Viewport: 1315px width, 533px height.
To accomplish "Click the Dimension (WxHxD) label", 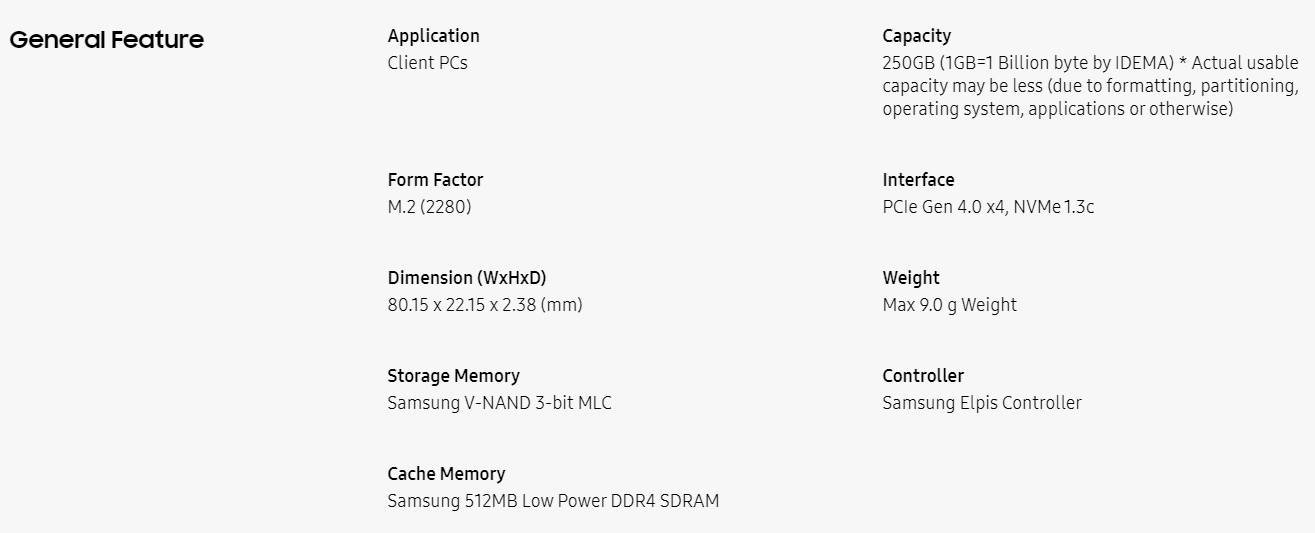I will [467, 278].
